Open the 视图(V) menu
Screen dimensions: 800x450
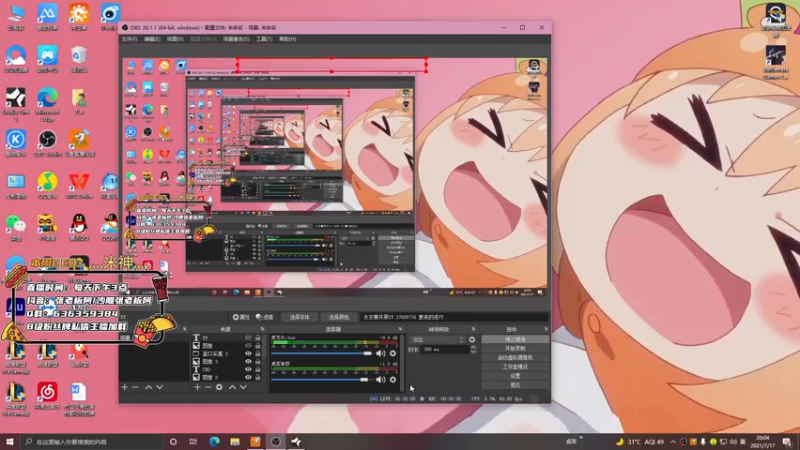coord(175,39)
